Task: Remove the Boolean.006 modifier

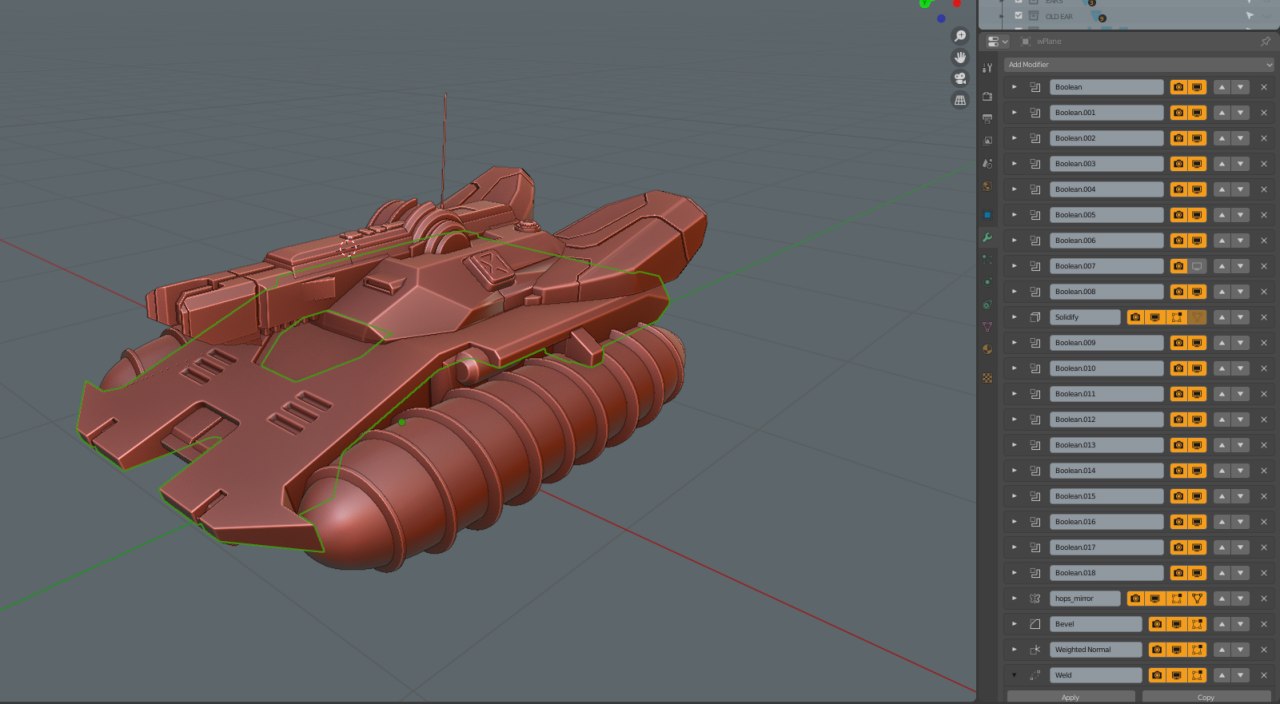Action: point(1264,240)
